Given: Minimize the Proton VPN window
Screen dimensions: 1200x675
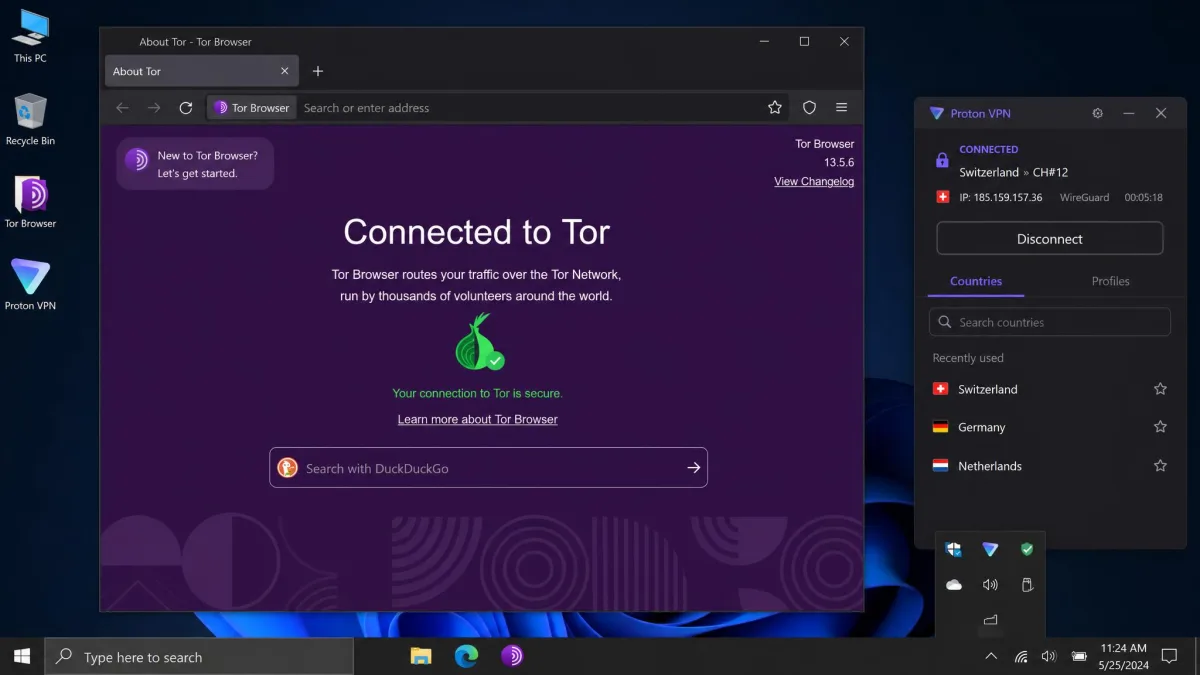Looking at the screenshot, I should click(1129, 114).
